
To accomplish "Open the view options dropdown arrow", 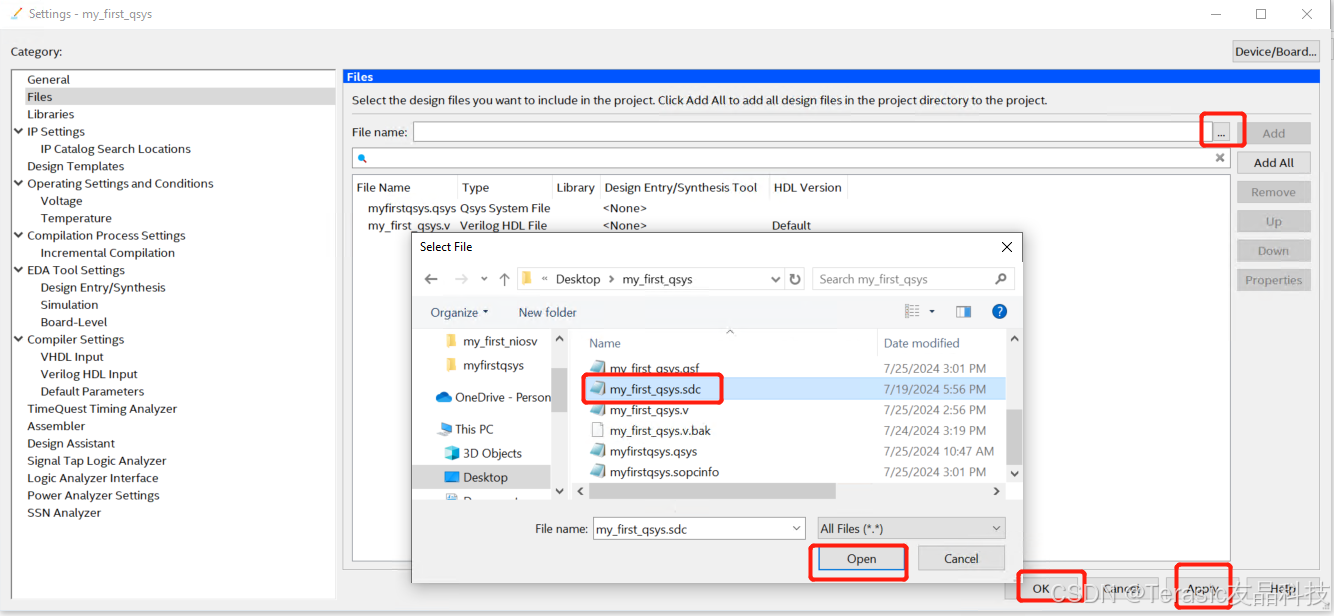I will point(932,312).
